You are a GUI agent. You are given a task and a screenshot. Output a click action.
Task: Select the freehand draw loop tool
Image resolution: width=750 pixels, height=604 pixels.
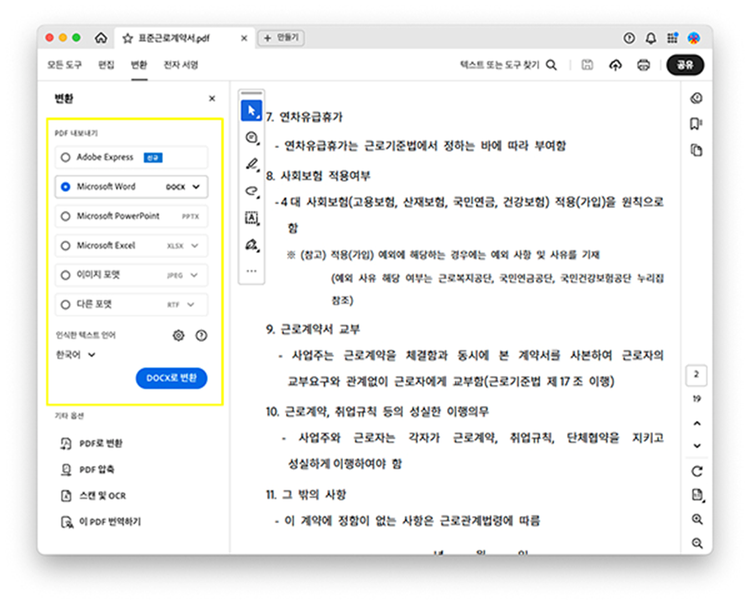tap(252, 191)
